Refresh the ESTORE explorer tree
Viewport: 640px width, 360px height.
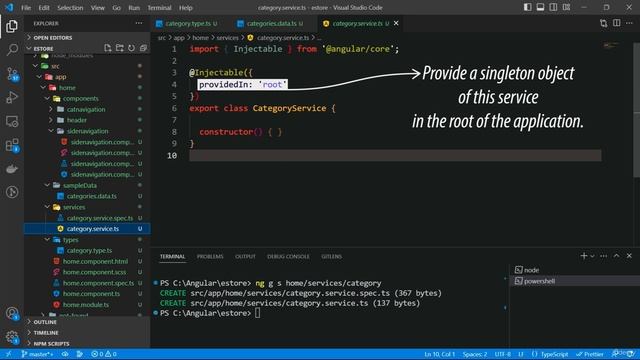pos(131,48)
